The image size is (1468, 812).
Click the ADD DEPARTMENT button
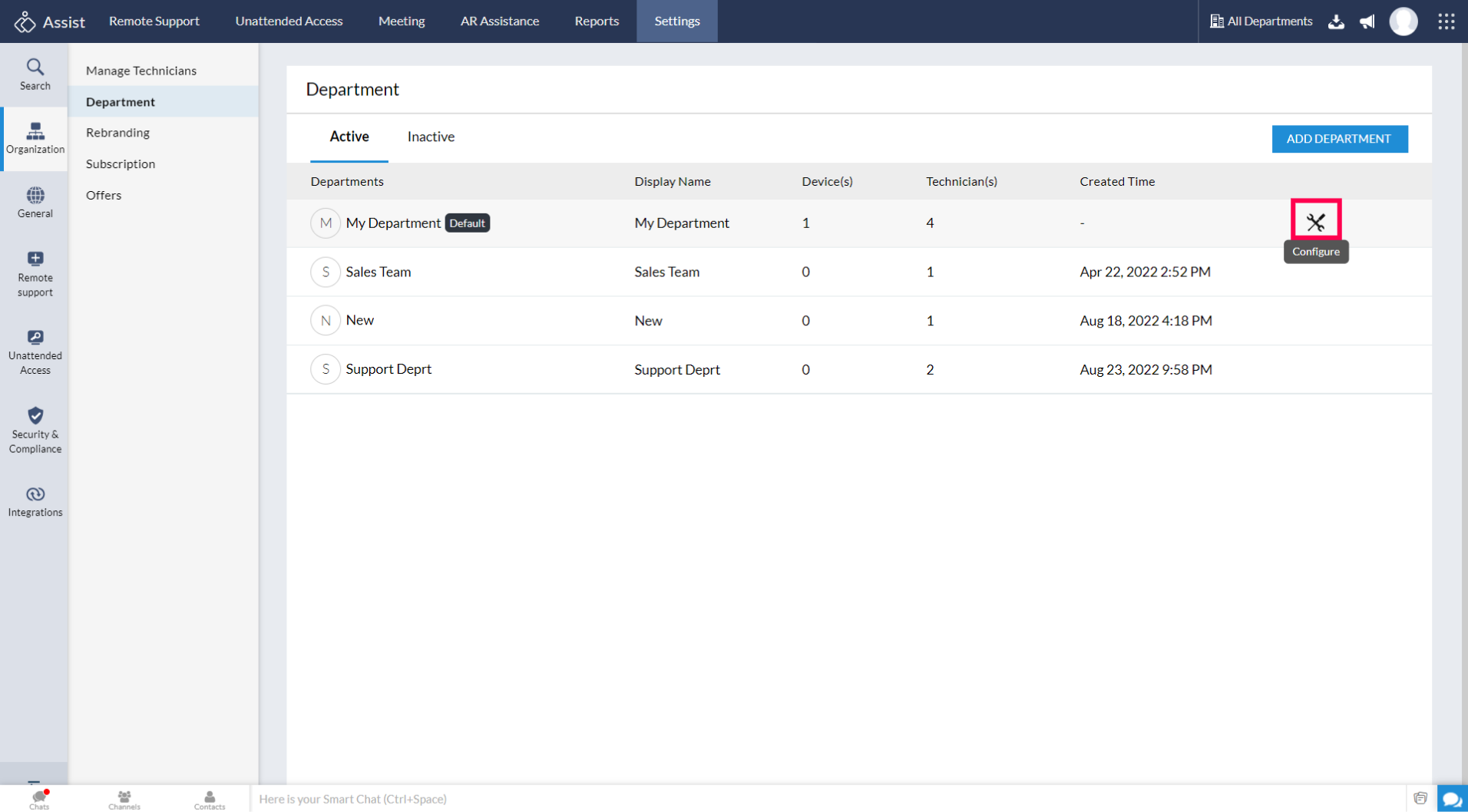coord(1339,139)
